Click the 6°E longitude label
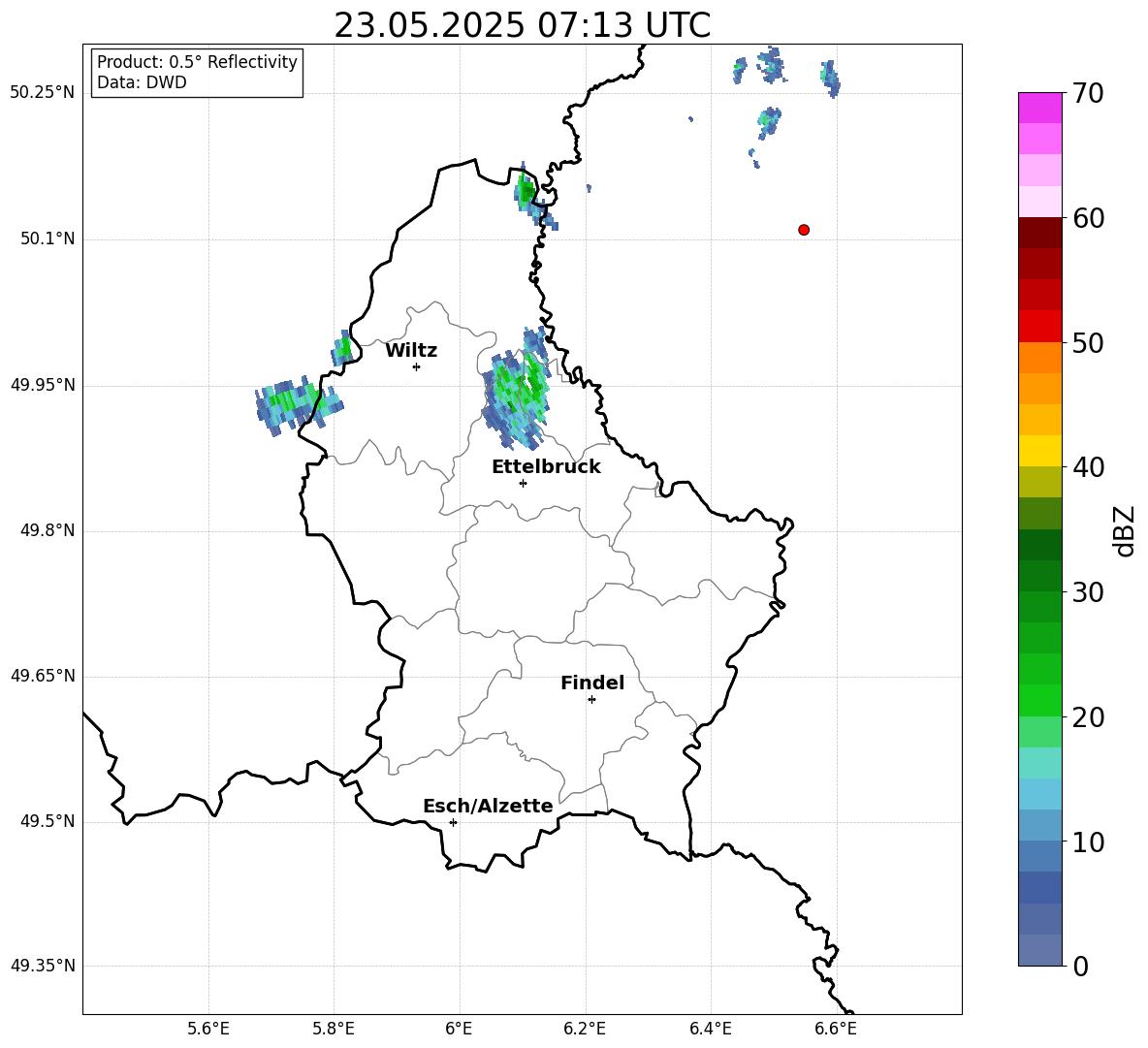Viewport: 1148px width, 1048px height. coord(459,1029)
